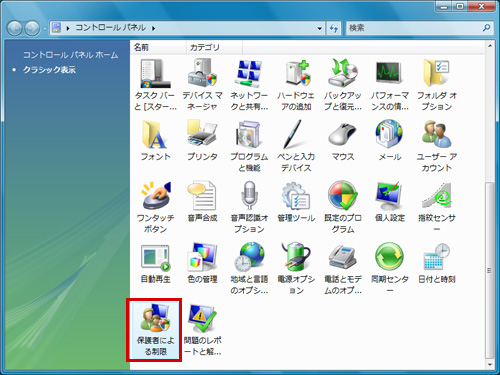The image size is (500, 375).
Task: Go back with the back arrow button
Action: 15,28
